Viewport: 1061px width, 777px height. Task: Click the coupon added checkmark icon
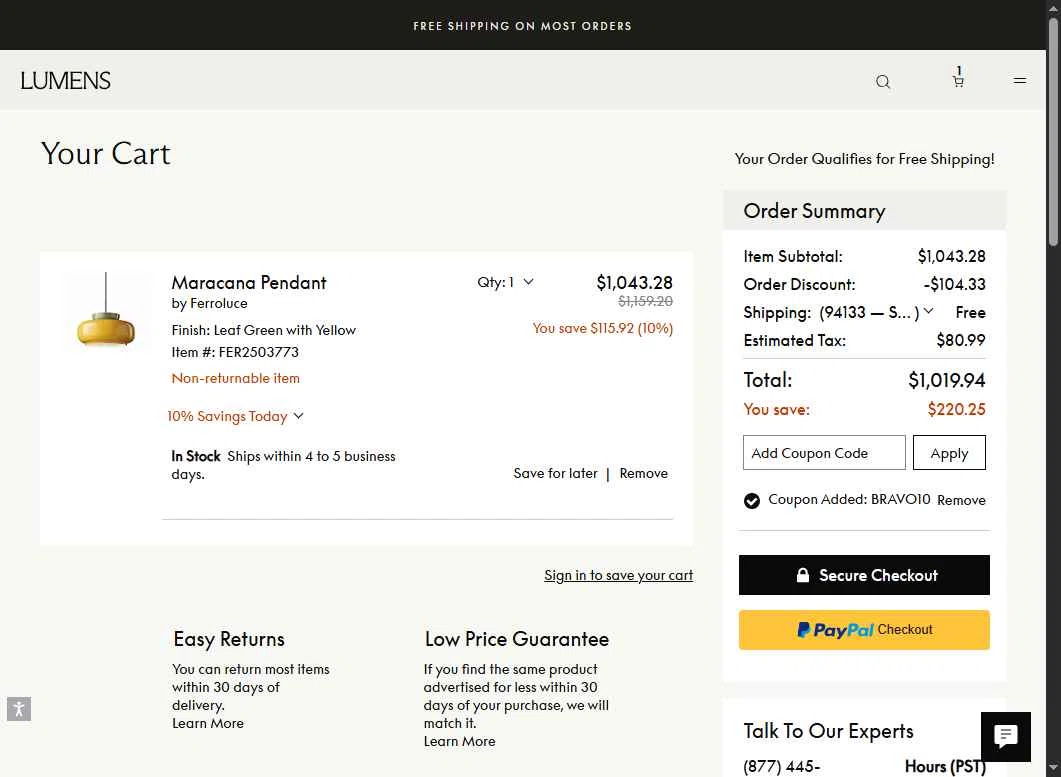pyautogui.click(x=752, y=501)
